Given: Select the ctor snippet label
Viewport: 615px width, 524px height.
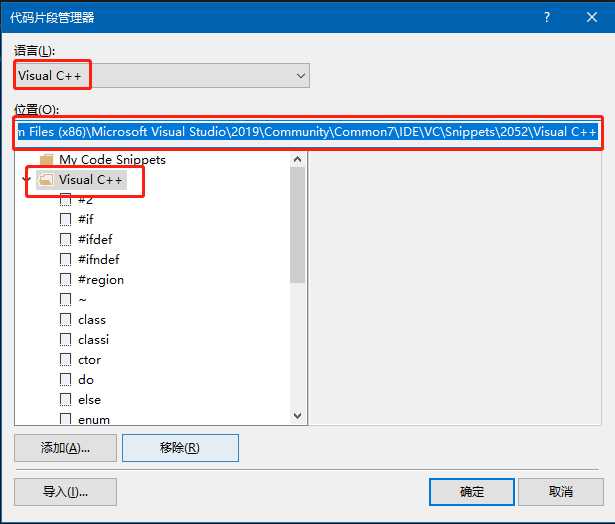Looking at the screenshot, I should point(89,360).
